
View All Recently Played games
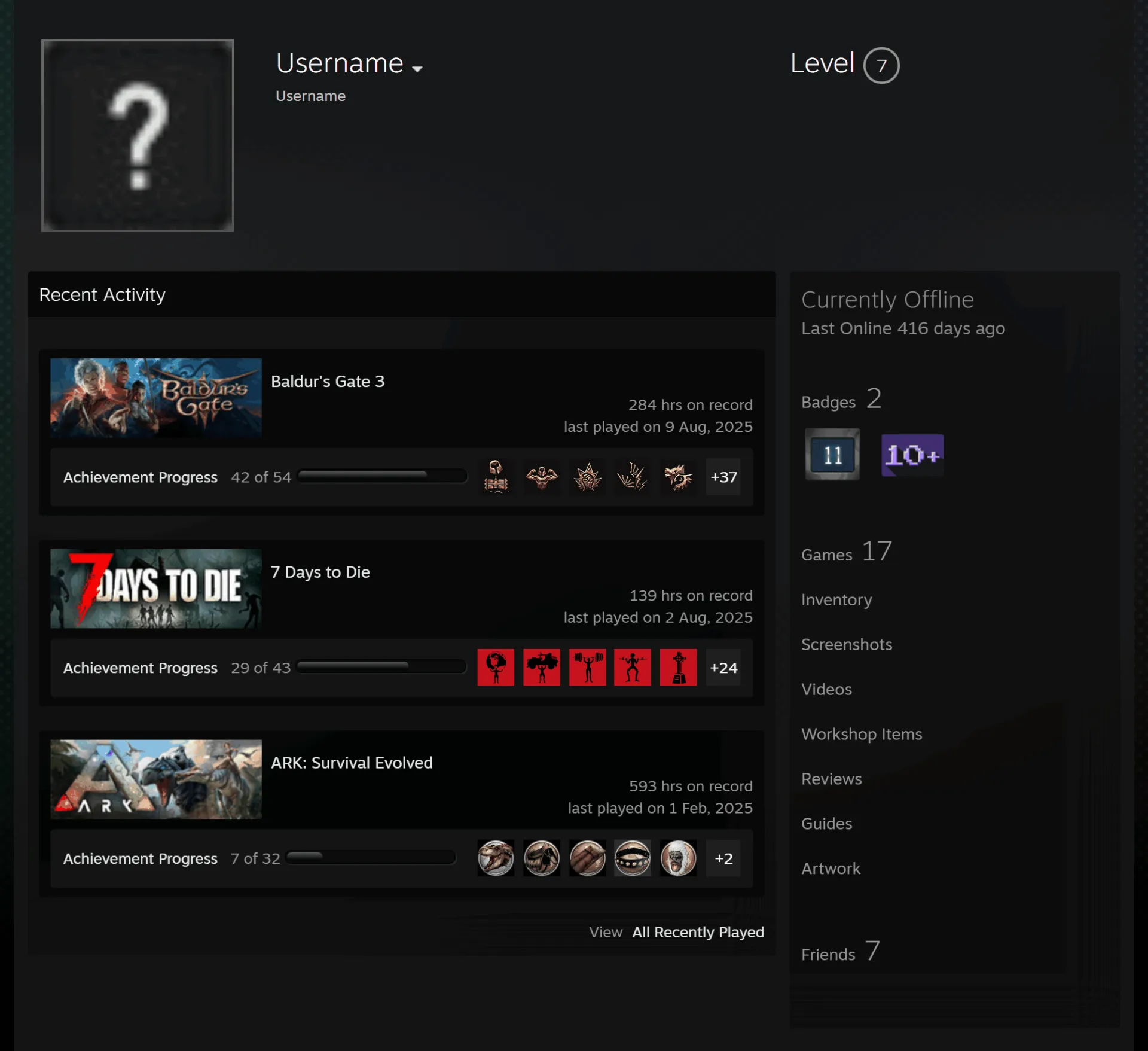point(698,932)
